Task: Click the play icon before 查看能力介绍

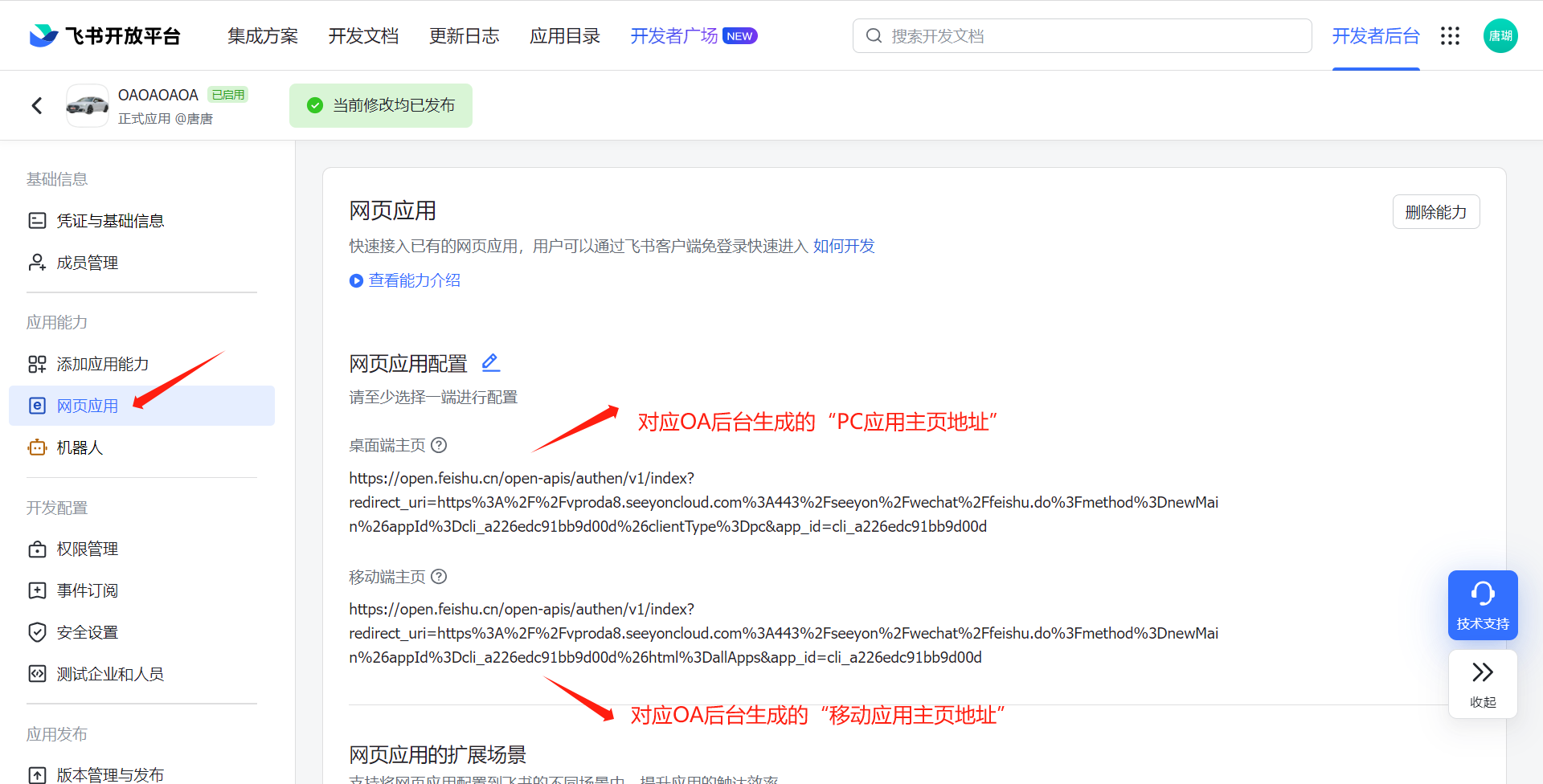Action: click(x=356, y=280)
